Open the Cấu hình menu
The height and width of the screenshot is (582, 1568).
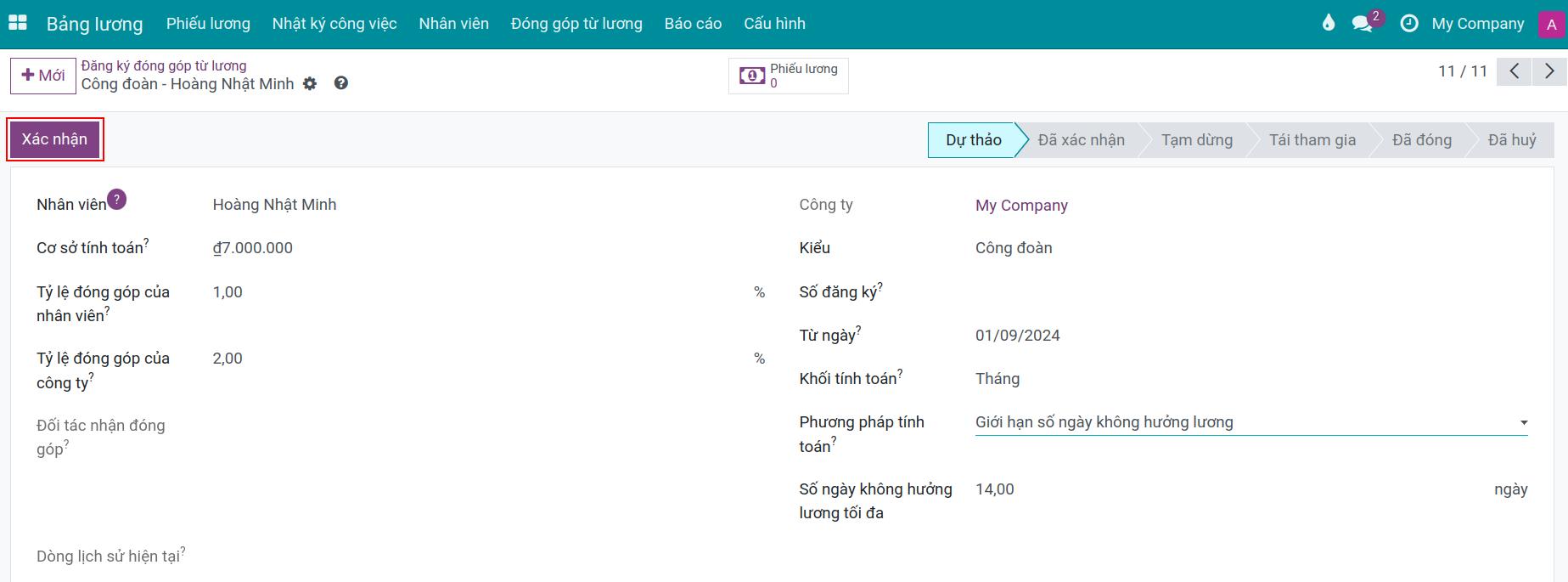pos(774,24)
